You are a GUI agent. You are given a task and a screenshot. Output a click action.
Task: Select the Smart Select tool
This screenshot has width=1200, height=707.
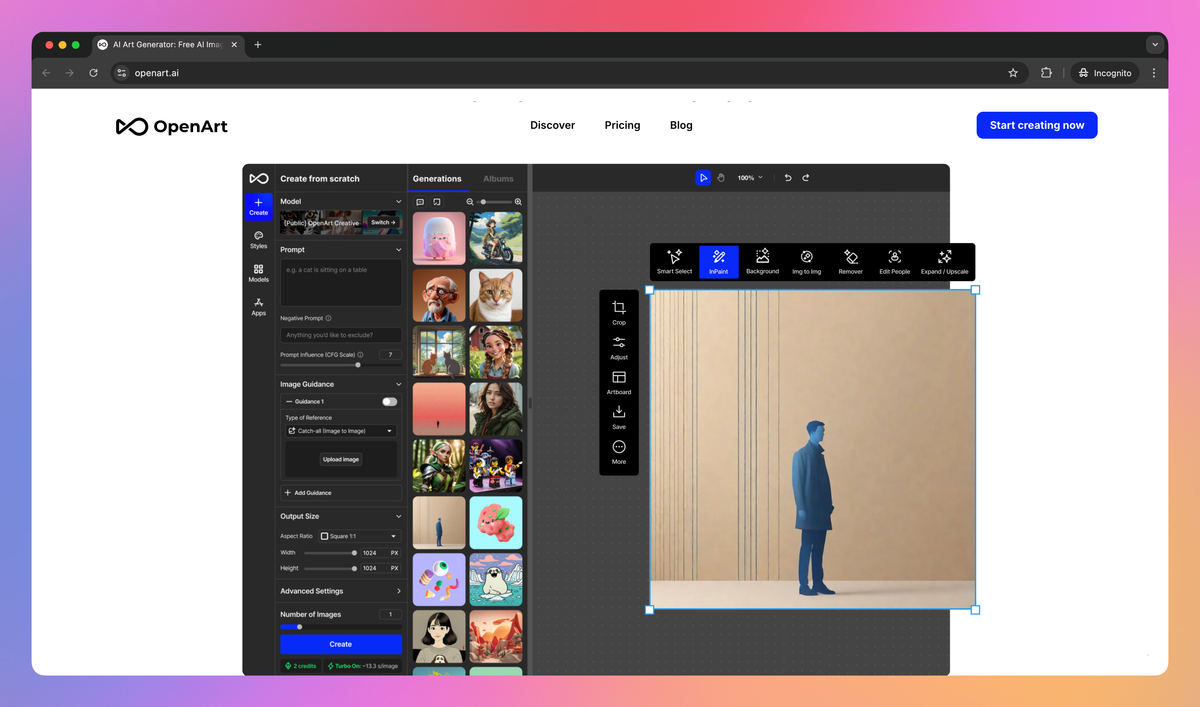(x=674, y=262)
